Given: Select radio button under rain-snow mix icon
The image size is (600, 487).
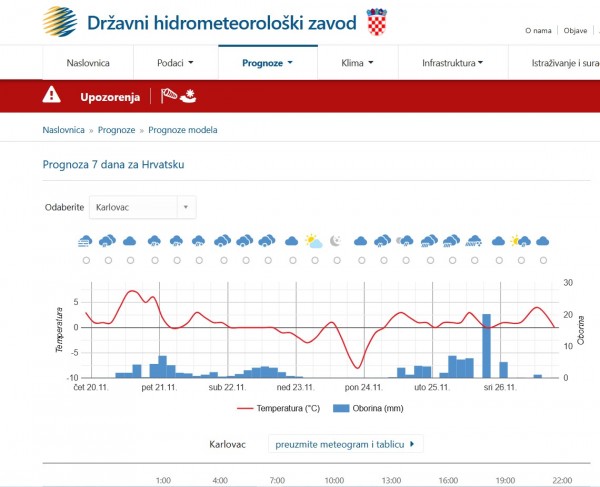Looking at the screenshot, I should tap(475, 261).
